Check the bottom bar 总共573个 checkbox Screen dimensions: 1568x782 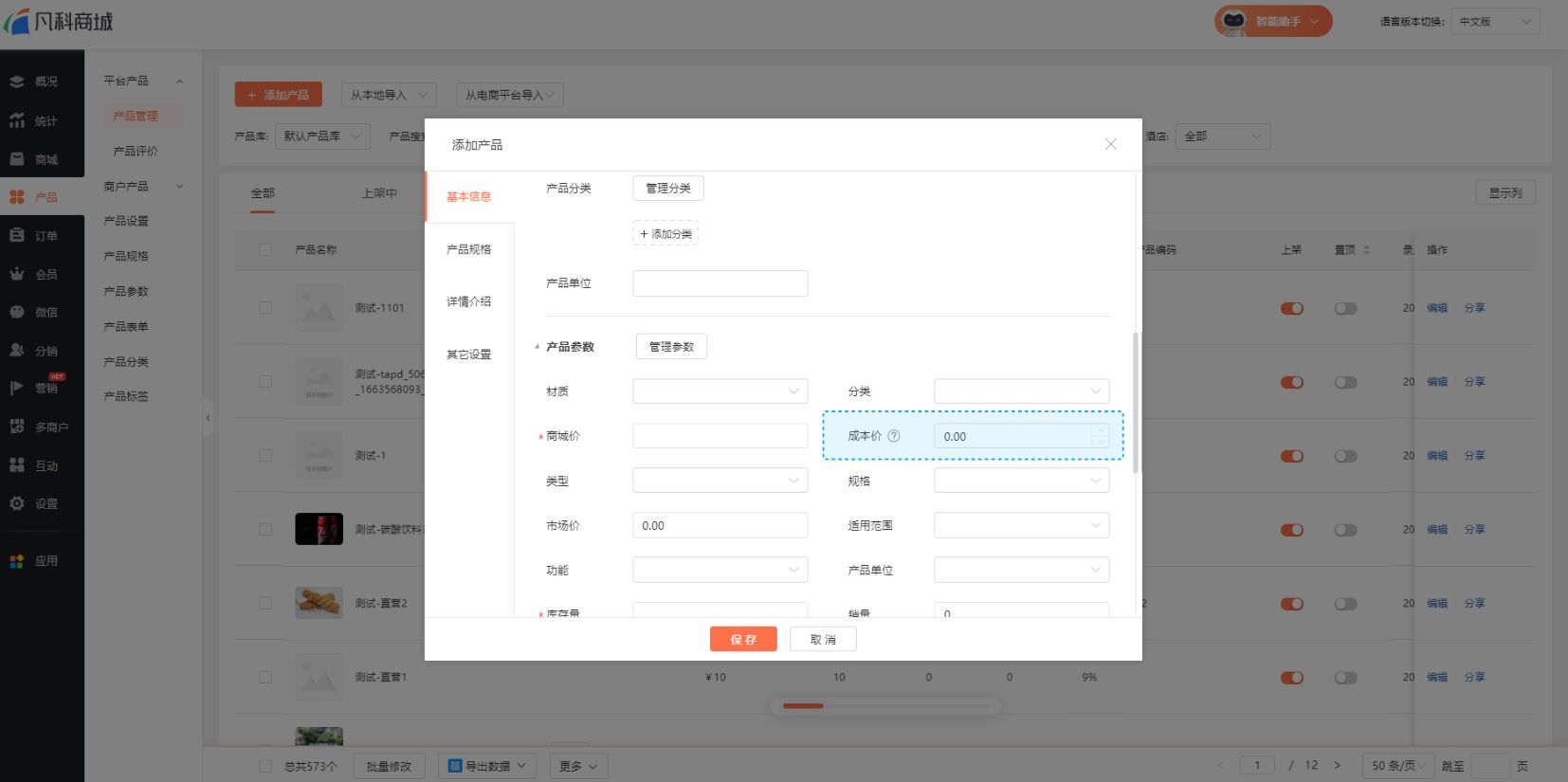(x=265, y=766)
